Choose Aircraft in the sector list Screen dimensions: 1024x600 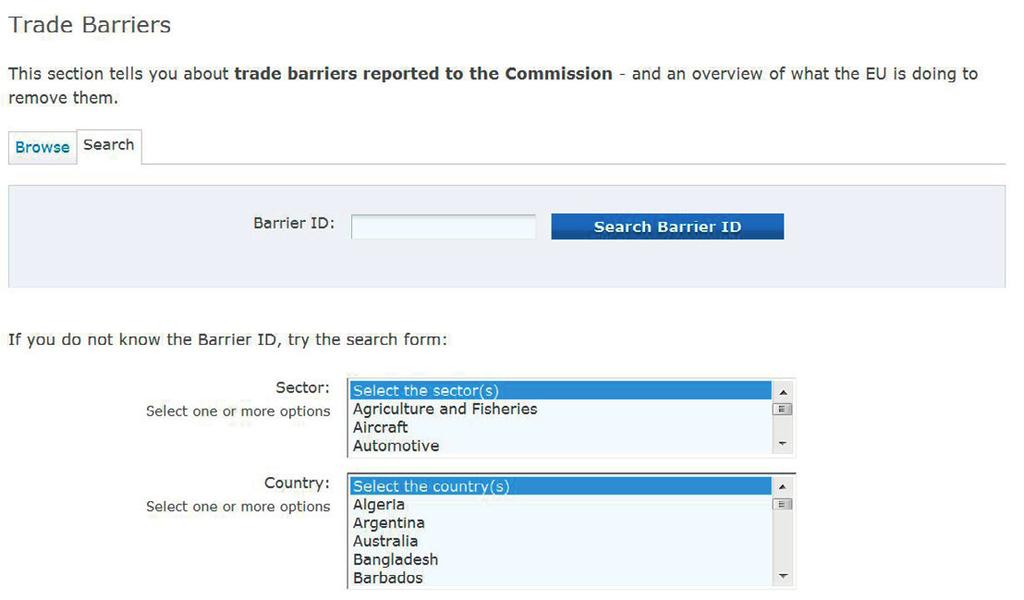click(561, 427)
